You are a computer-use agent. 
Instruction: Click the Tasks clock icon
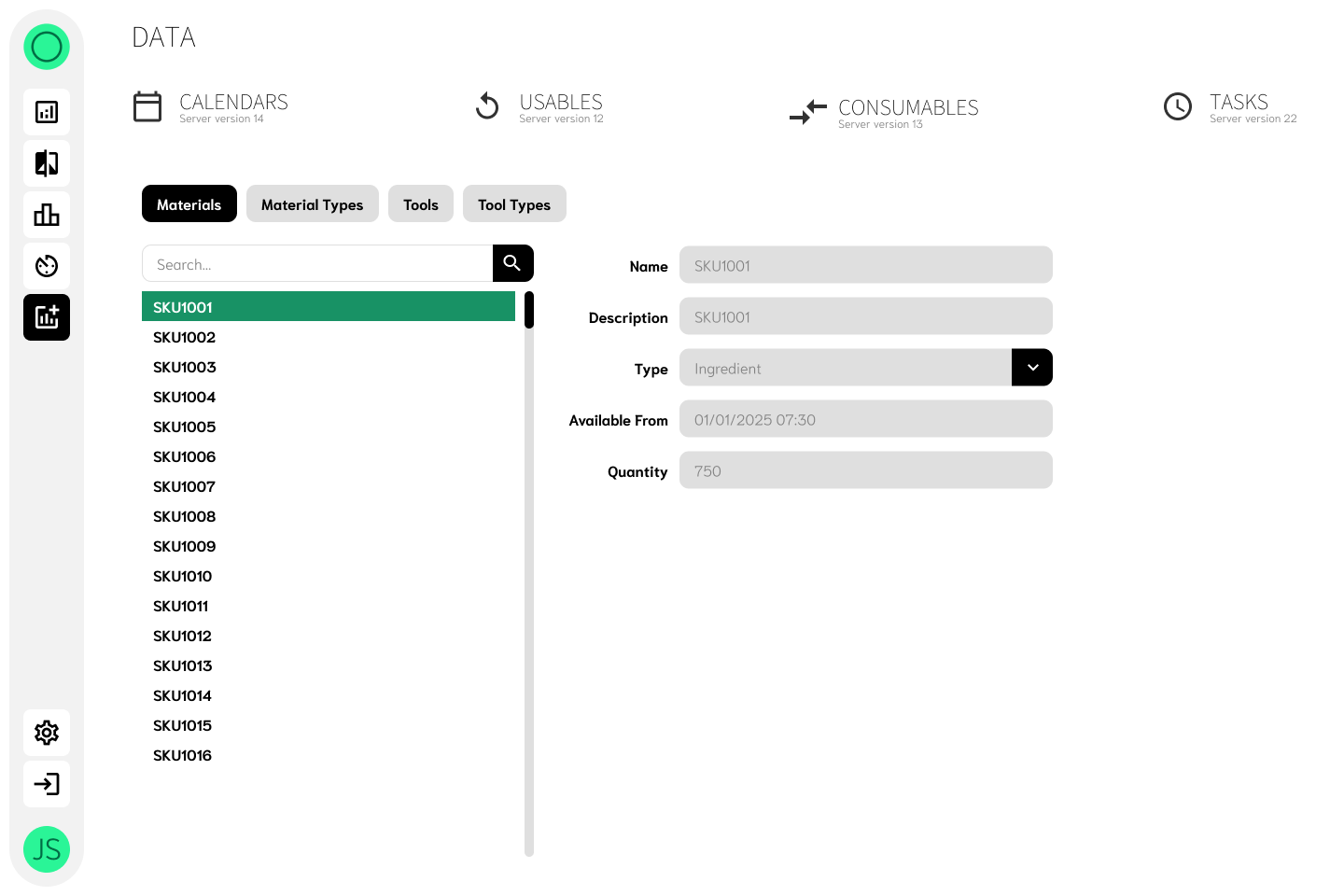(1178, 107)
